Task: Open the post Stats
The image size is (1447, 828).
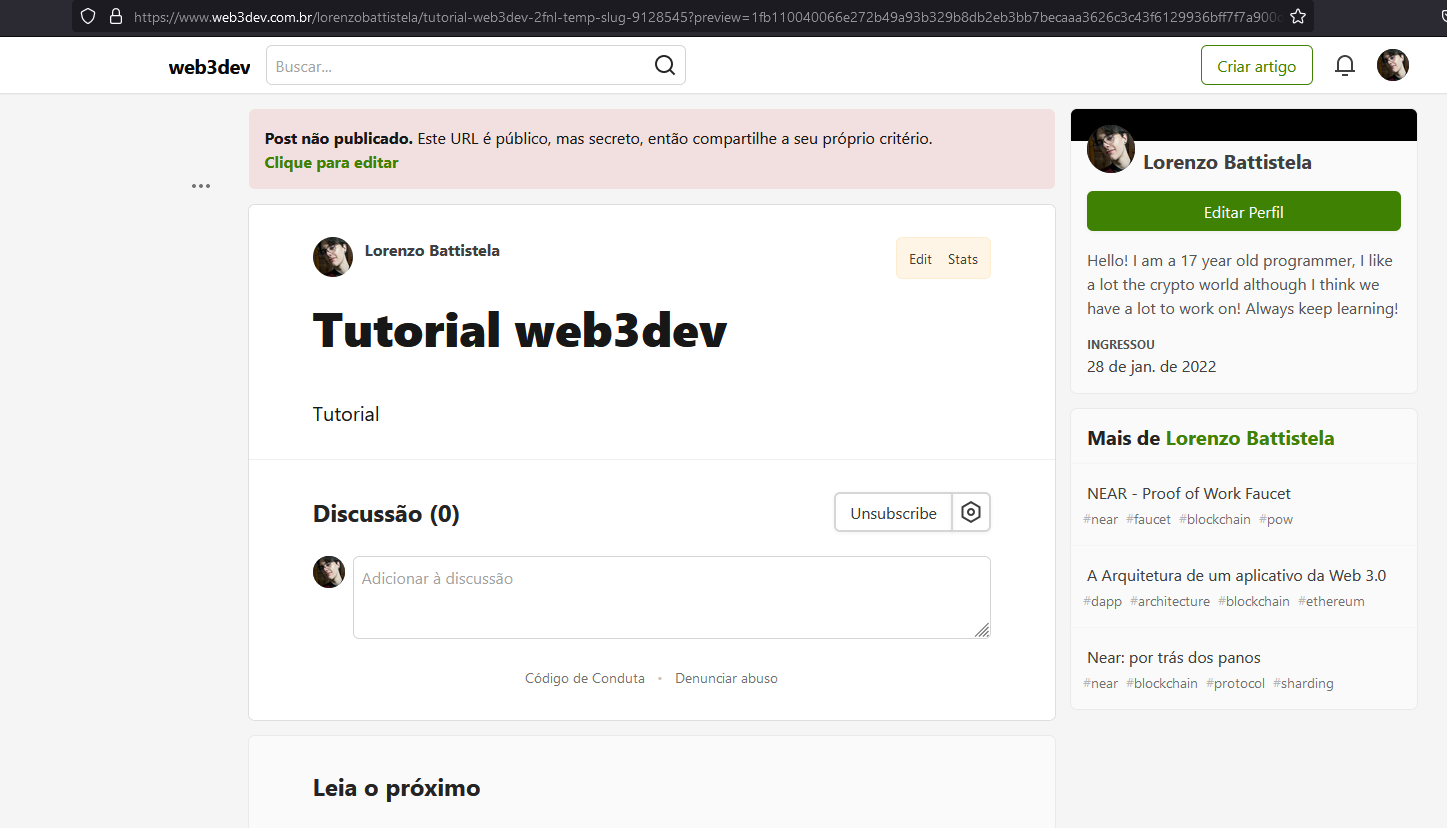Action: coord(962,259)
